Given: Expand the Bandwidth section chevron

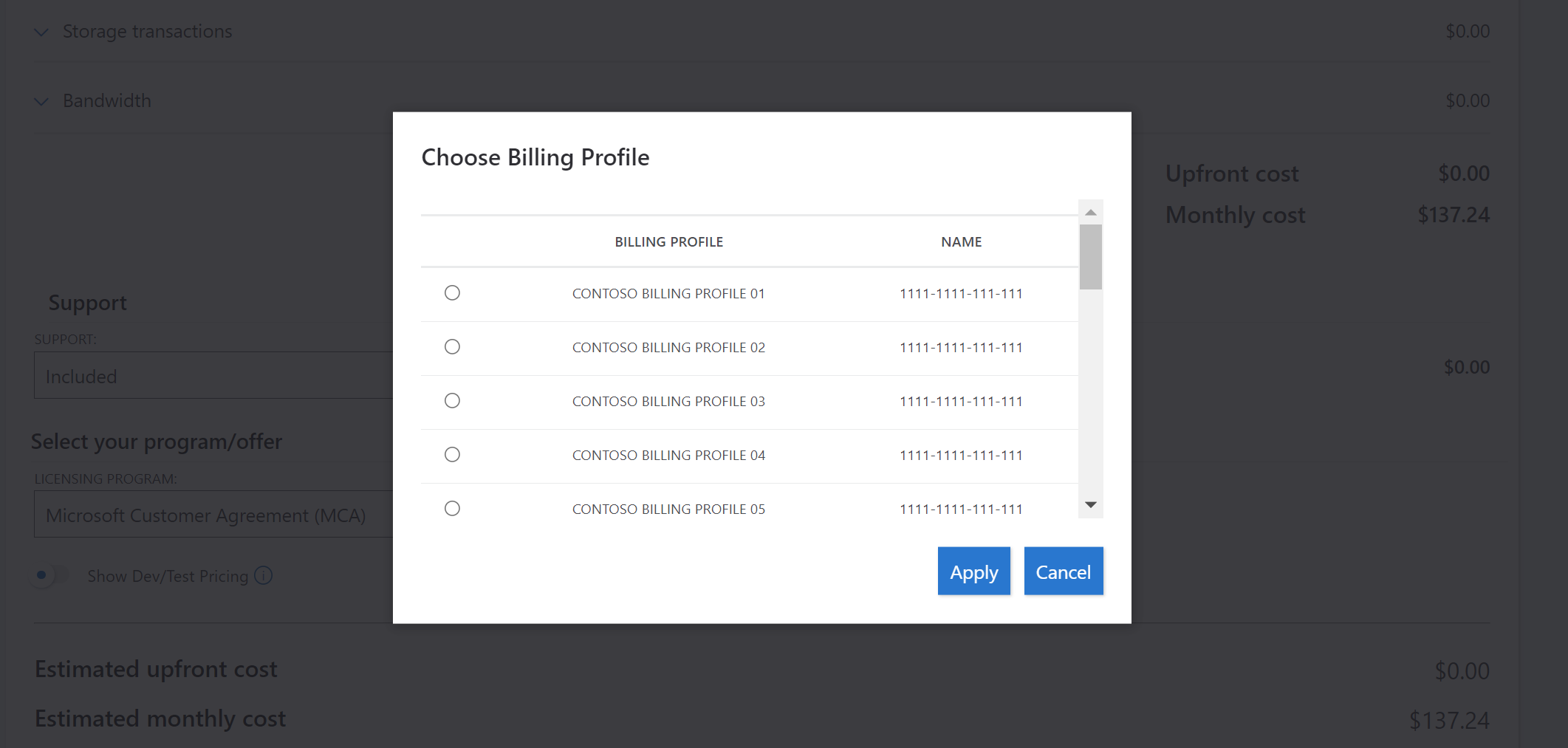Looking at the screenshot, I should (41, 102).
